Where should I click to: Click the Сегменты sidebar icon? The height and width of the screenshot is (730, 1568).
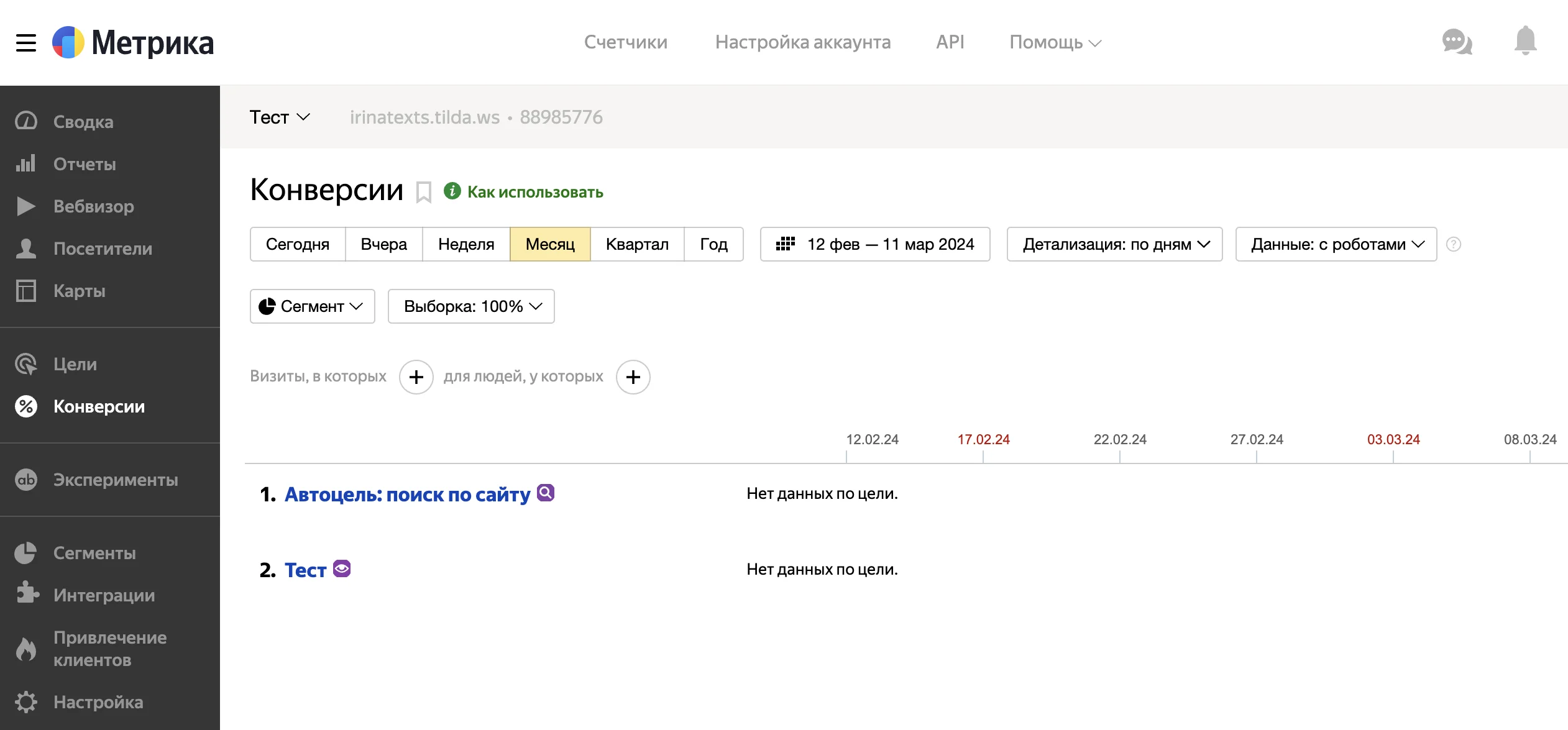pos(27,552)
